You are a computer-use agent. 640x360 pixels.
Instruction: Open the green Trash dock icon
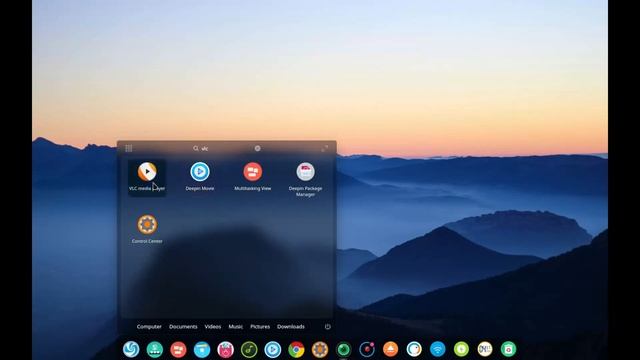tap(509, 349)
